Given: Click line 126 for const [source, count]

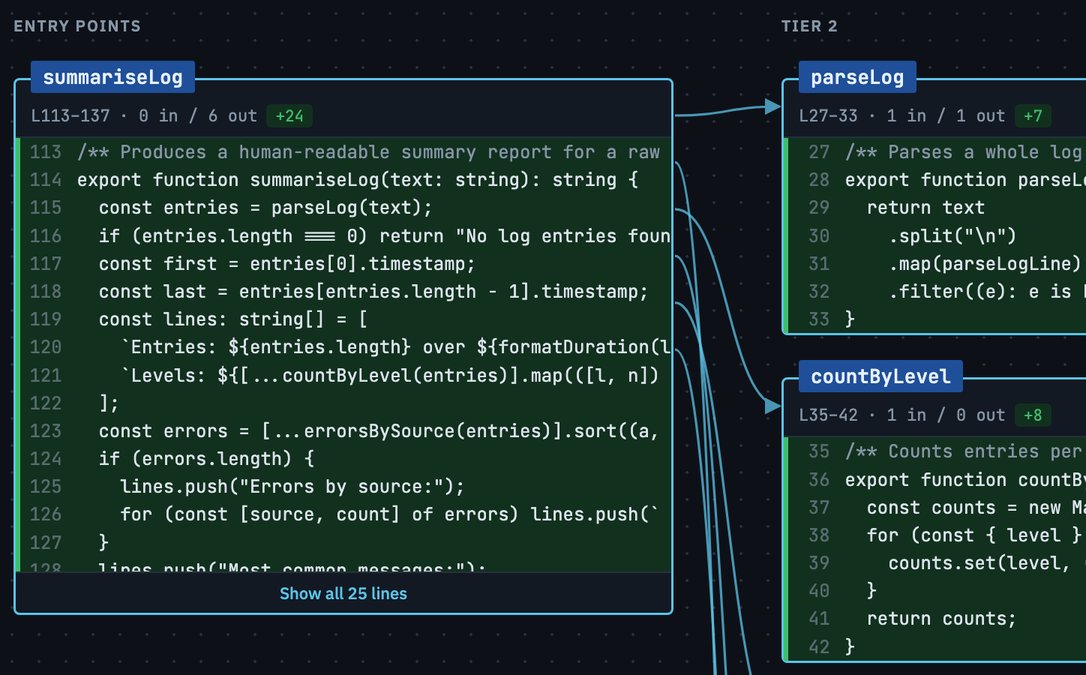Looking at the screenshot, I should (x=346, y=514).
